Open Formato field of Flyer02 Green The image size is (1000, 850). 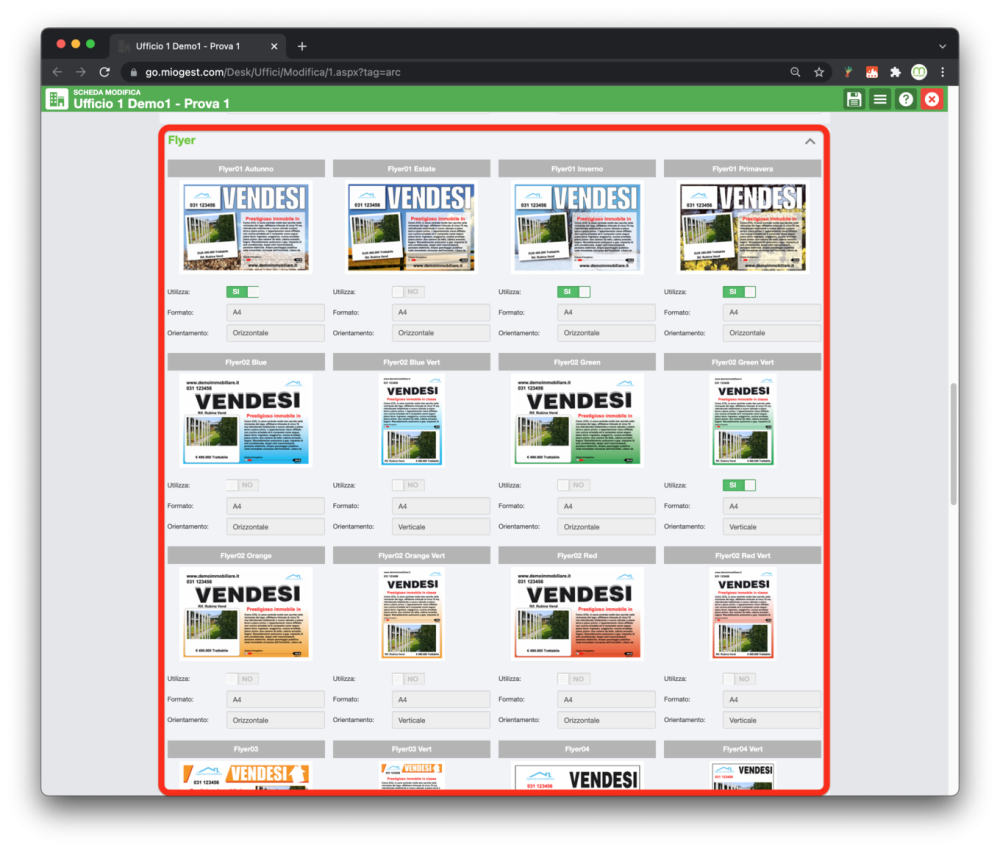coord(607,506)
